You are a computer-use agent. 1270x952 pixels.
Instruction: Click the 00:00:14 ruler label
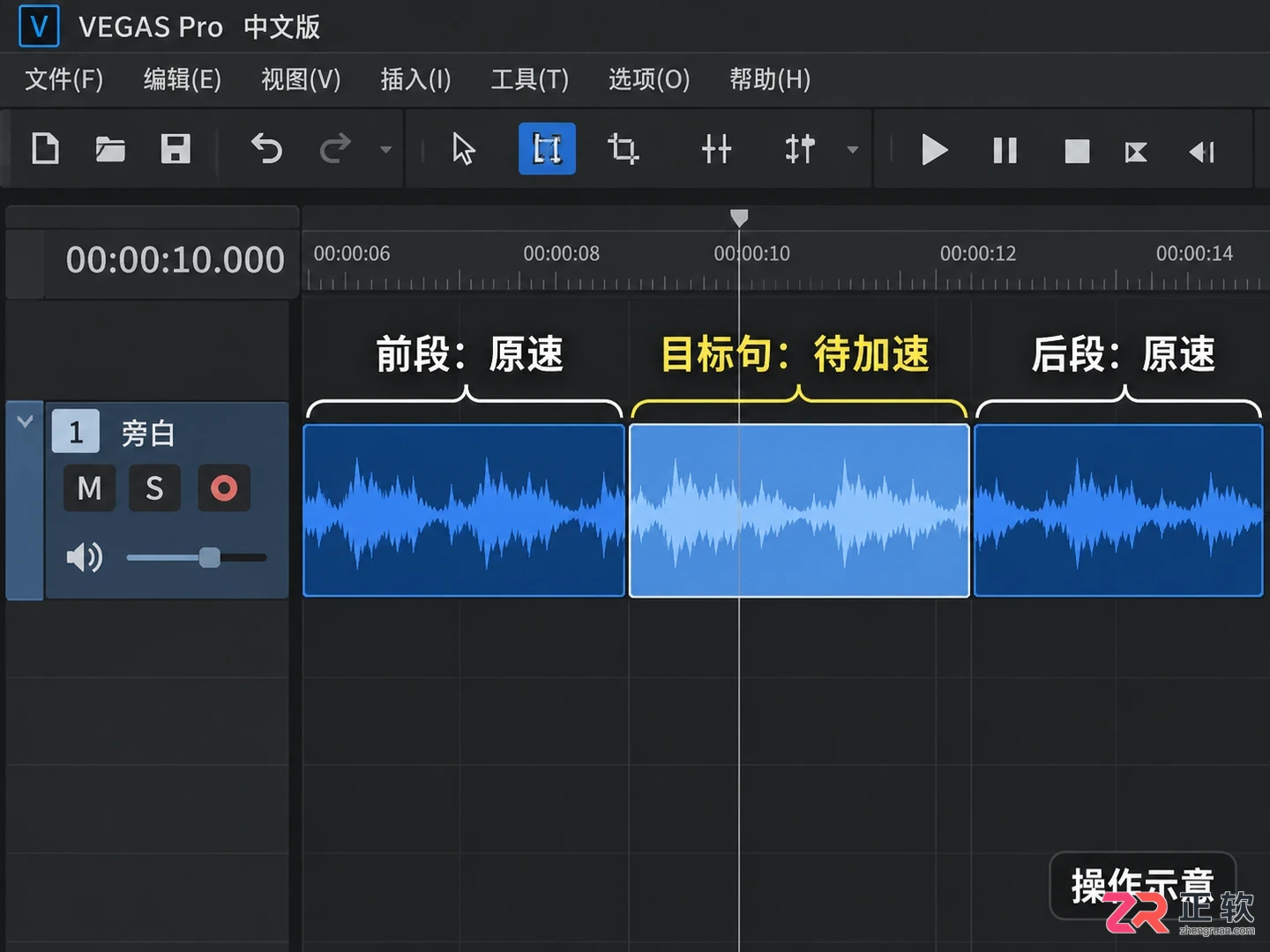click(x=1194, y=254)
